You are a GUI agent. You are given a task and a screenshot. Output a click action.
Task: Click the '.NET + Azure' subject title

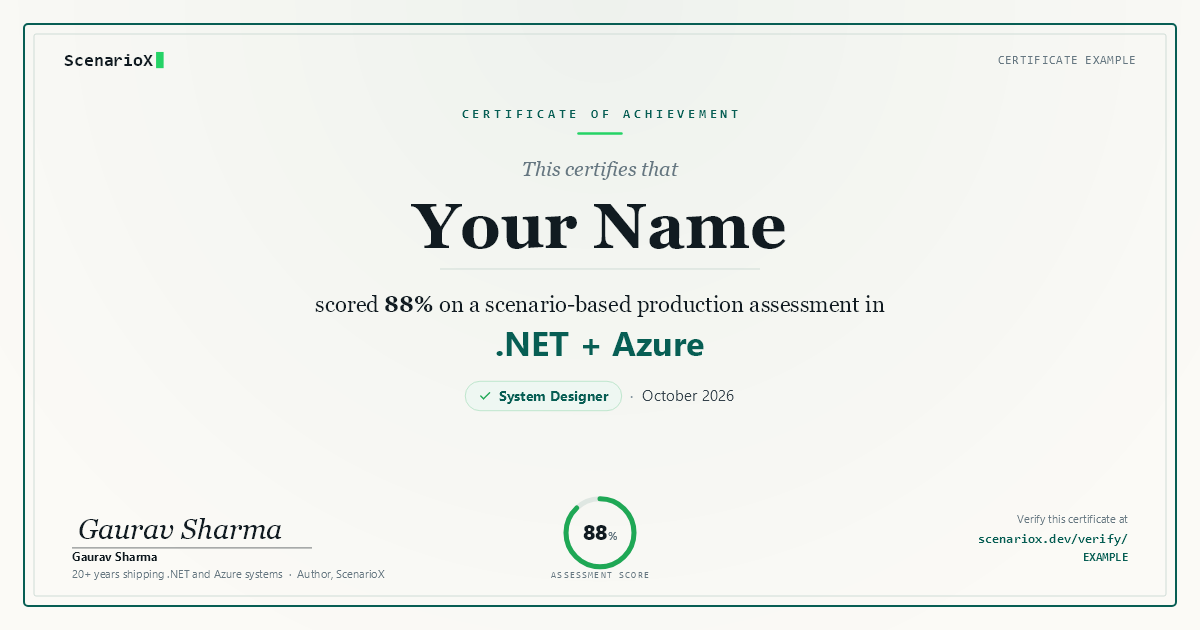click(x=600, y=345)
